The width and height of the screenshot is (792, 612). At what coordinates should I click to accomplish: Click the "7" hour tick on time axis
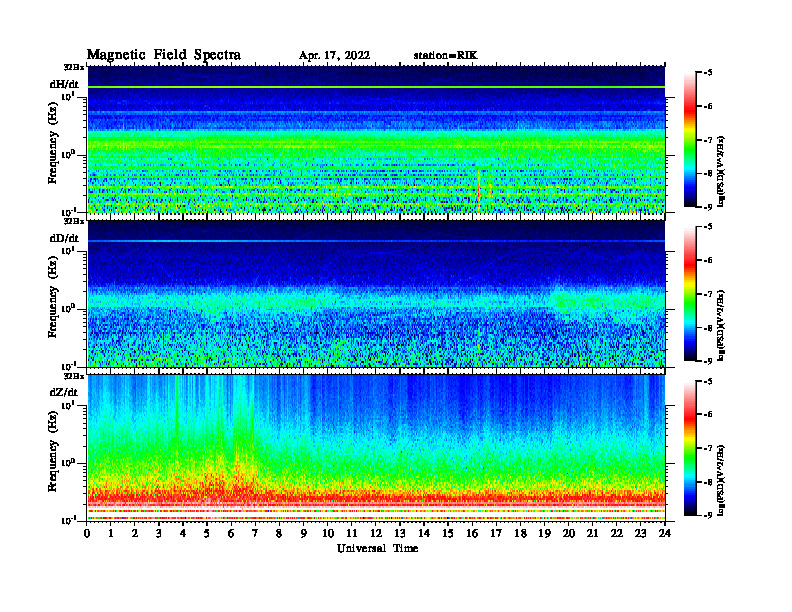[255, 533]
